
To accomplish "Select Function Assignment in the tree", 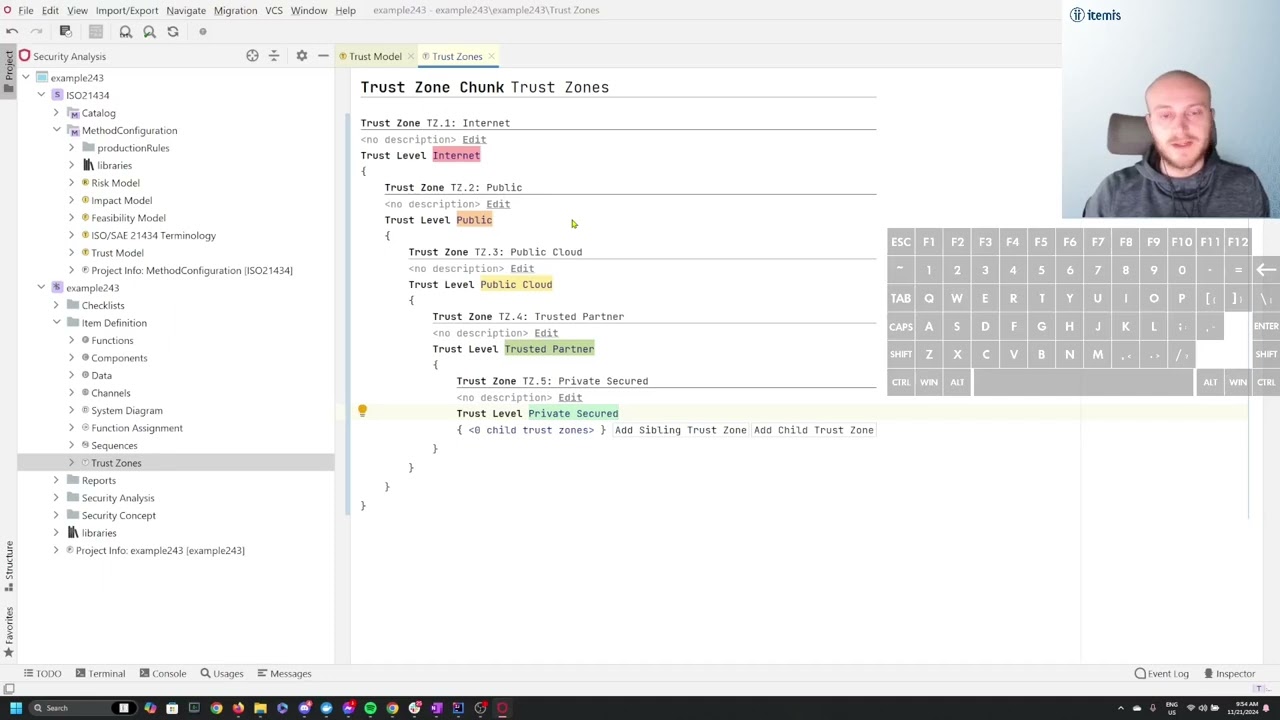I will coord(137,428).
